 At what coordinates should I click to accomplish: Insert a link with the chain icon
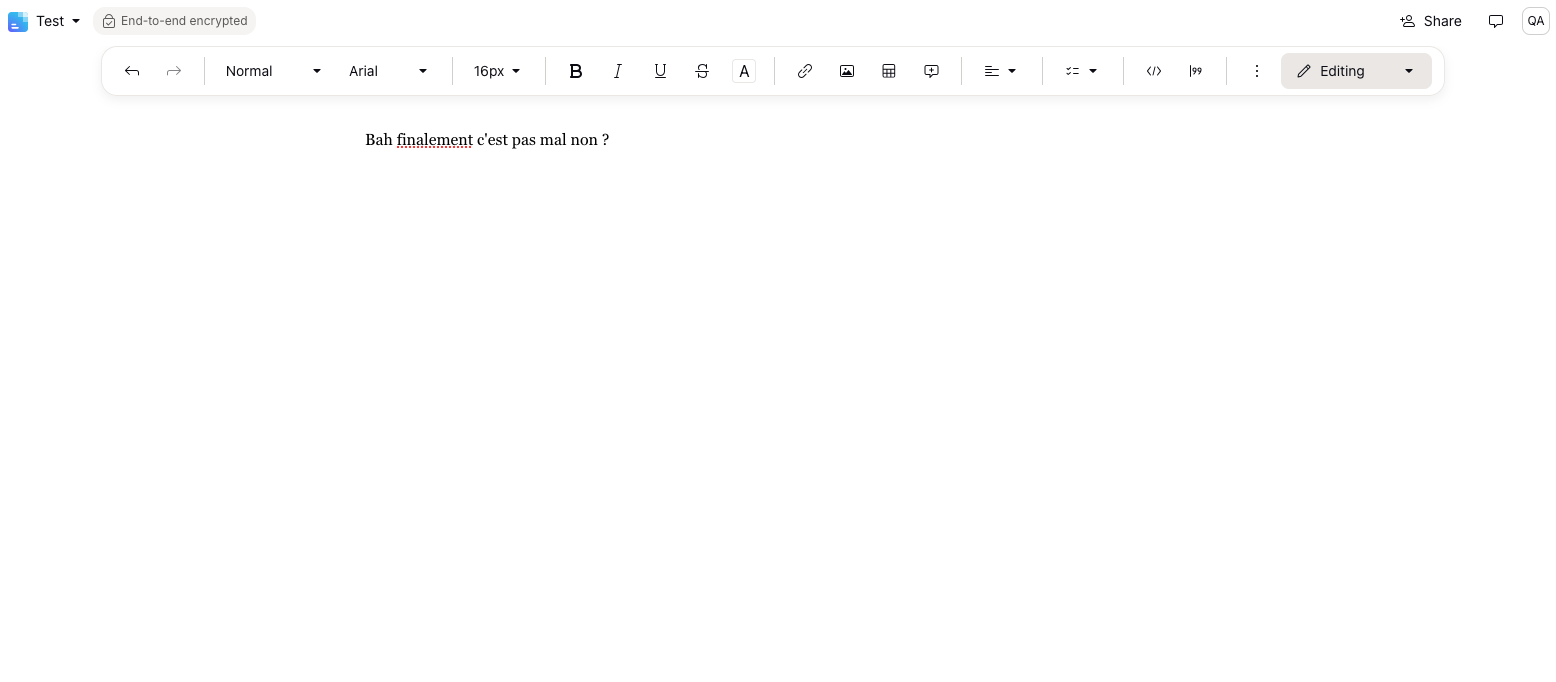(x=804, y=71)
